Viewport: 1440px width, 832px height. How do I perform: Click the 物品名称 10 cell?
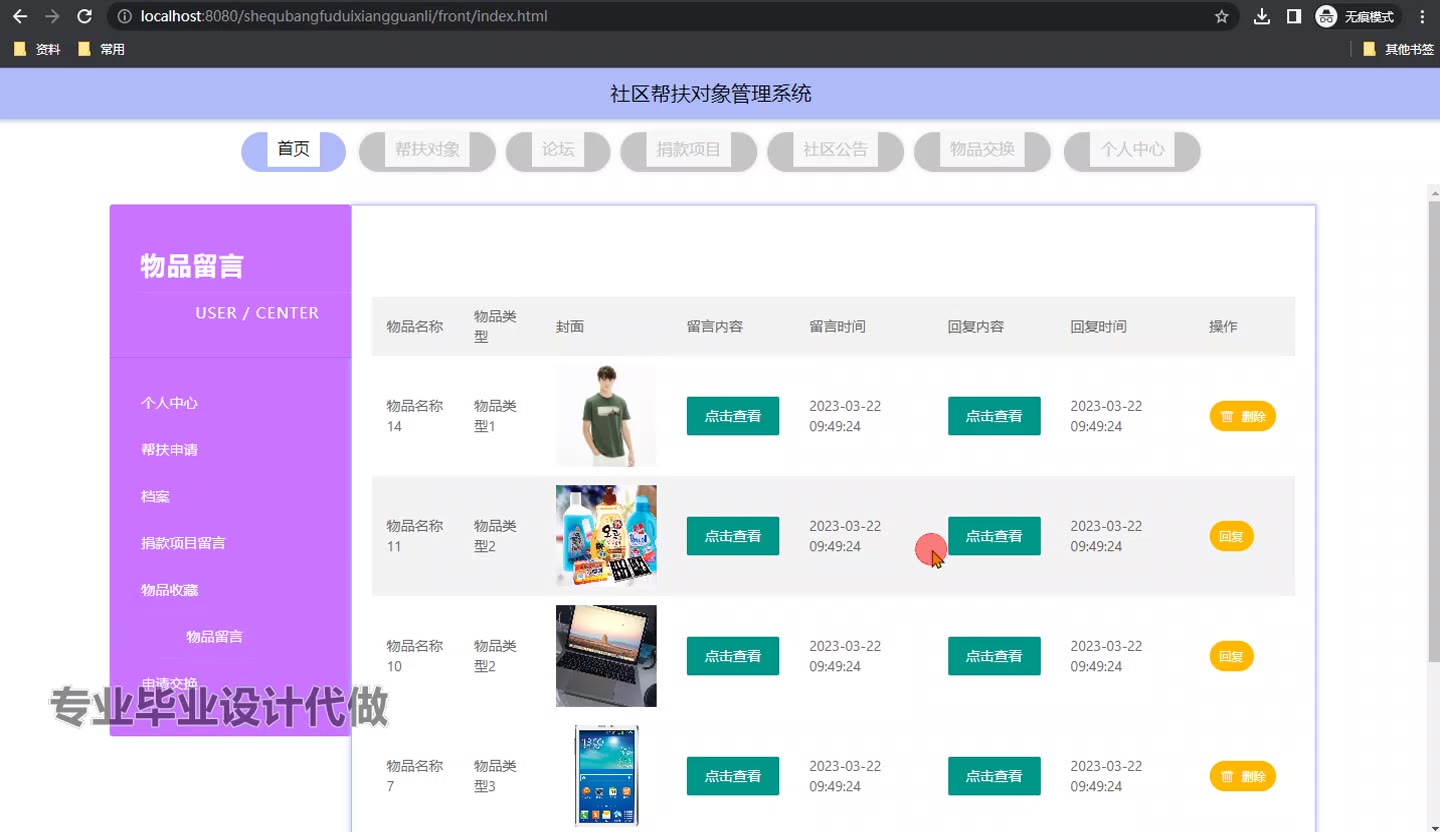point(415,656)
